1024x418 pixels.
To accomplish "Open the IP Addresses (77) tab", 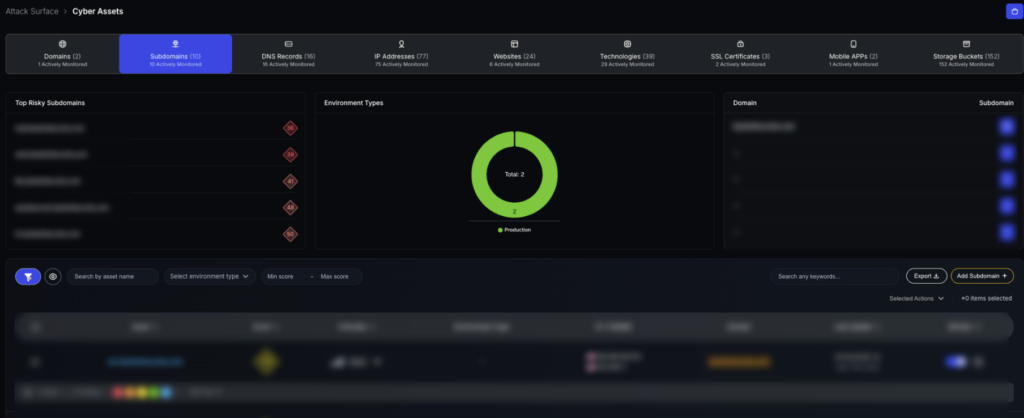I will [x=401, y=54].
